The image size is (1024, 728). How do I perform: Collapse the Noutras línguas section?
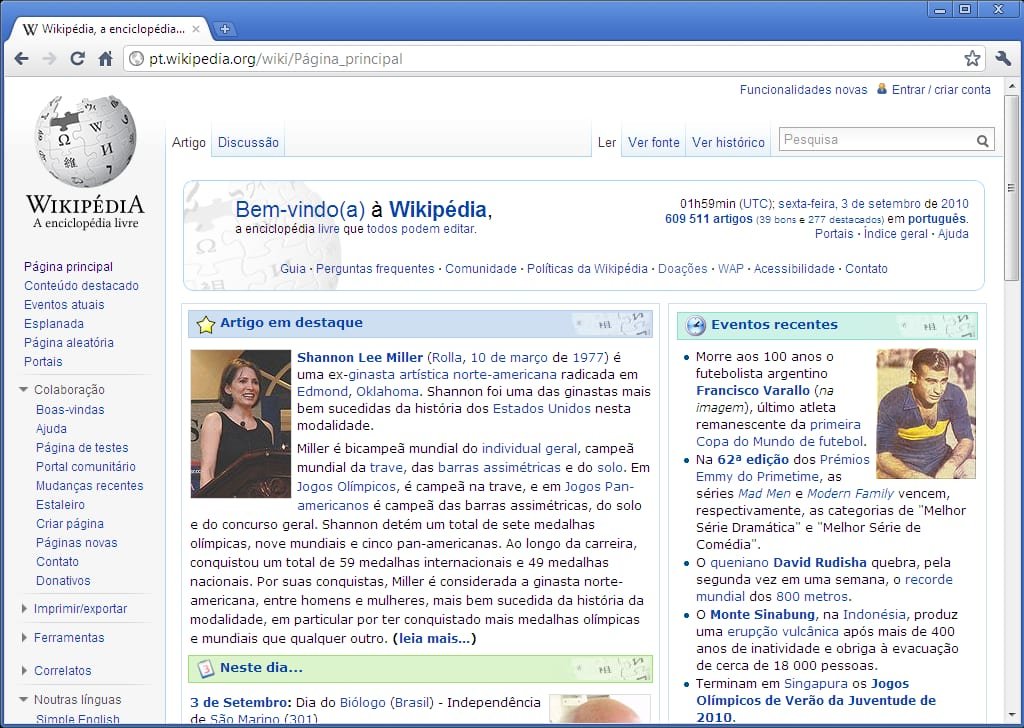click(24, 699)
